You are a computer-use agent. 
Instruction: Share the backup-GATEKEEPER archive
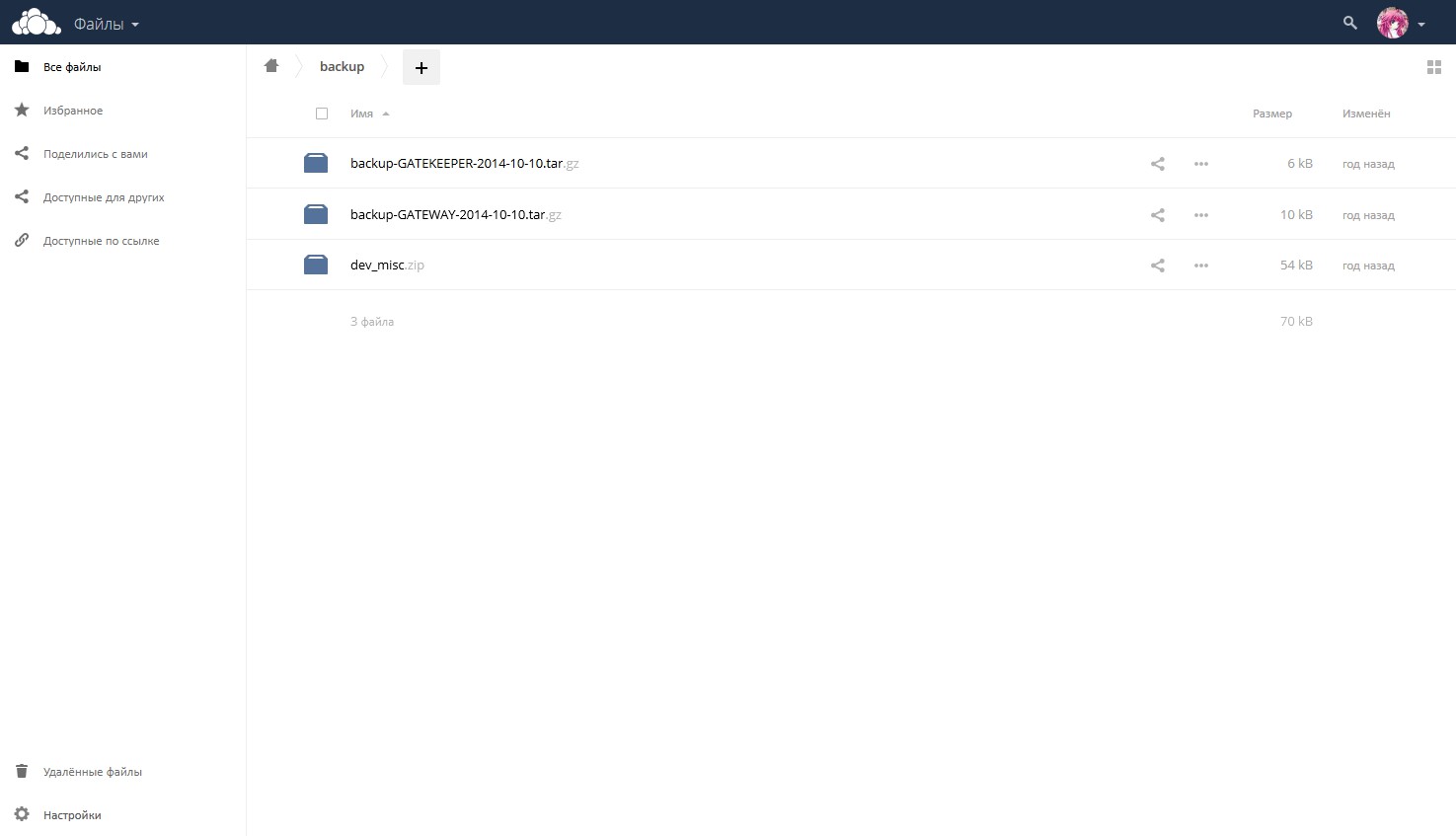pos(1158,164)
